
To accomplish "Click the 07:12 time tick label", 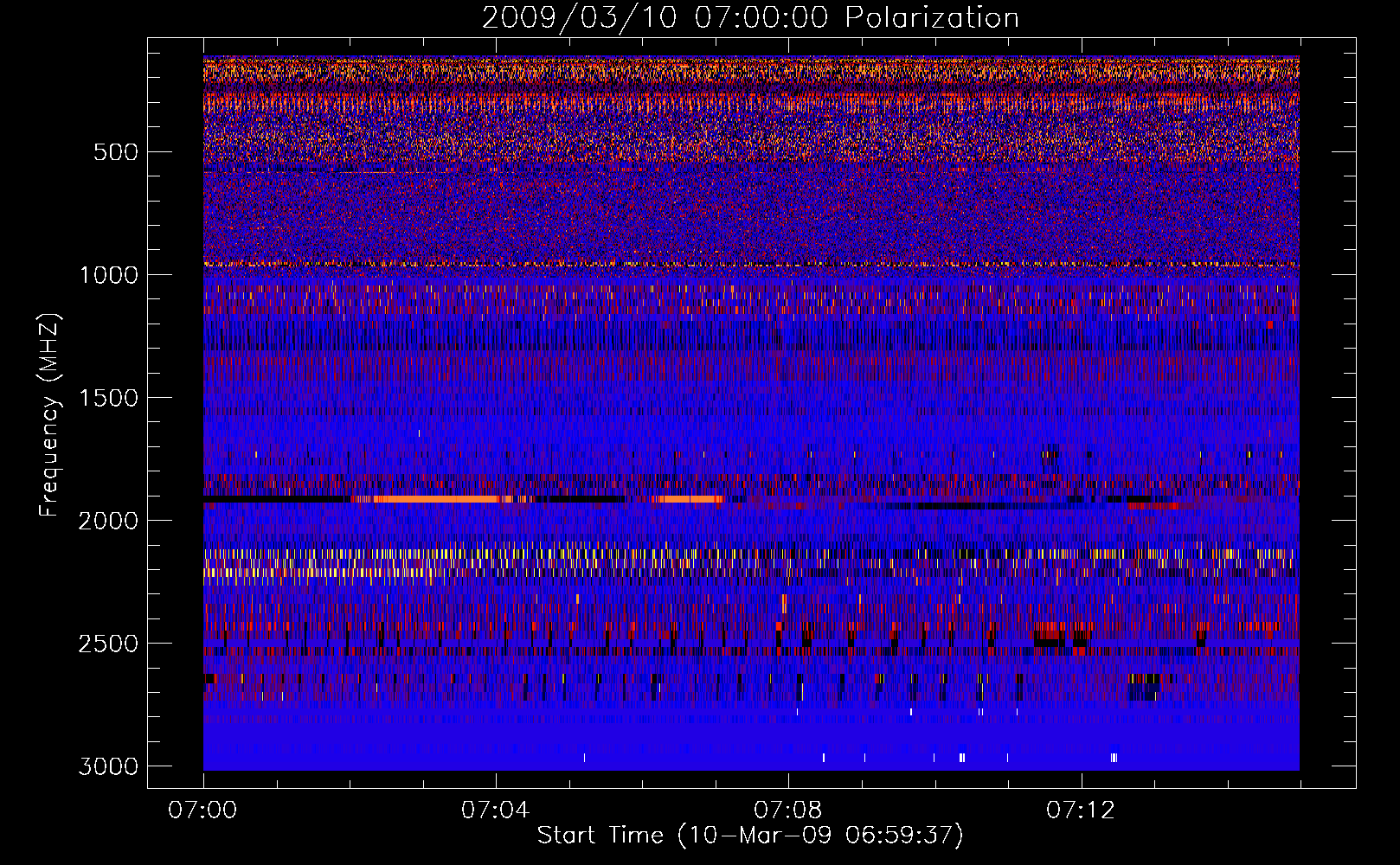I will pos(1081,811).
